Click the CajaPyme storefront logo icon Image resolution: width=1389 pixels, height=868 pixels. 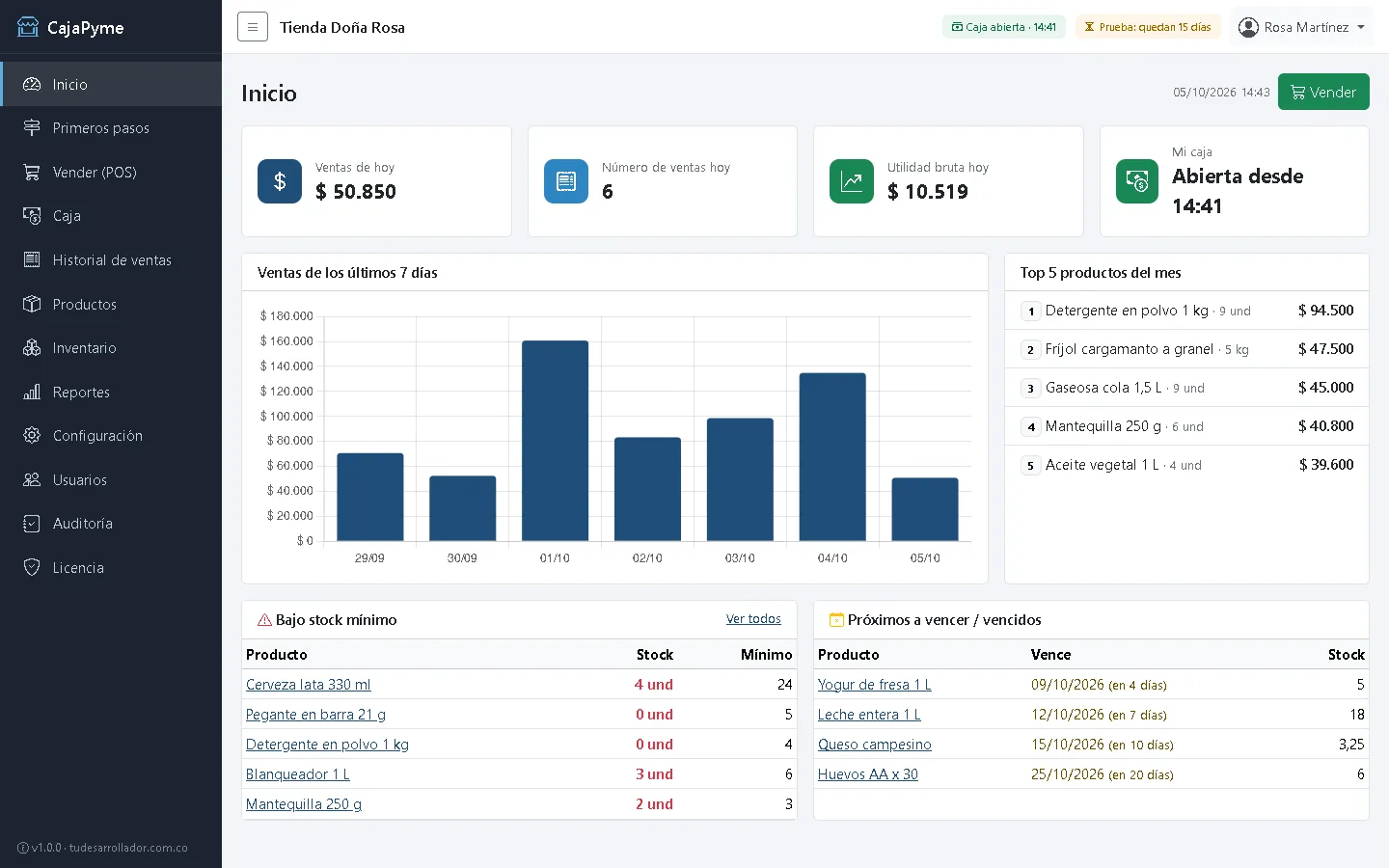tap(28, 27)
